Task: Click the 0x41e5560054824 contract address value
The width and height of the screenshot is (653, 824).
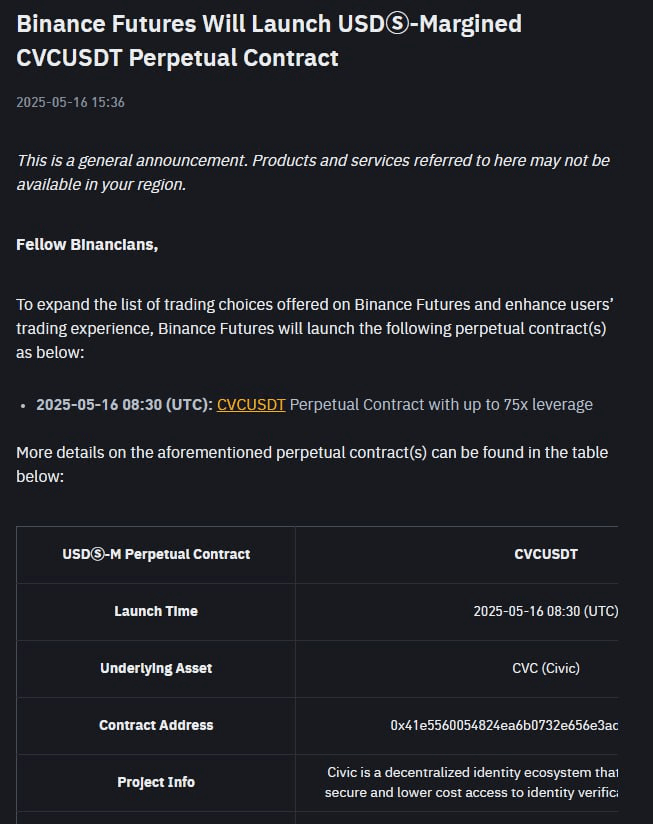Action: (x=504, y=725)
